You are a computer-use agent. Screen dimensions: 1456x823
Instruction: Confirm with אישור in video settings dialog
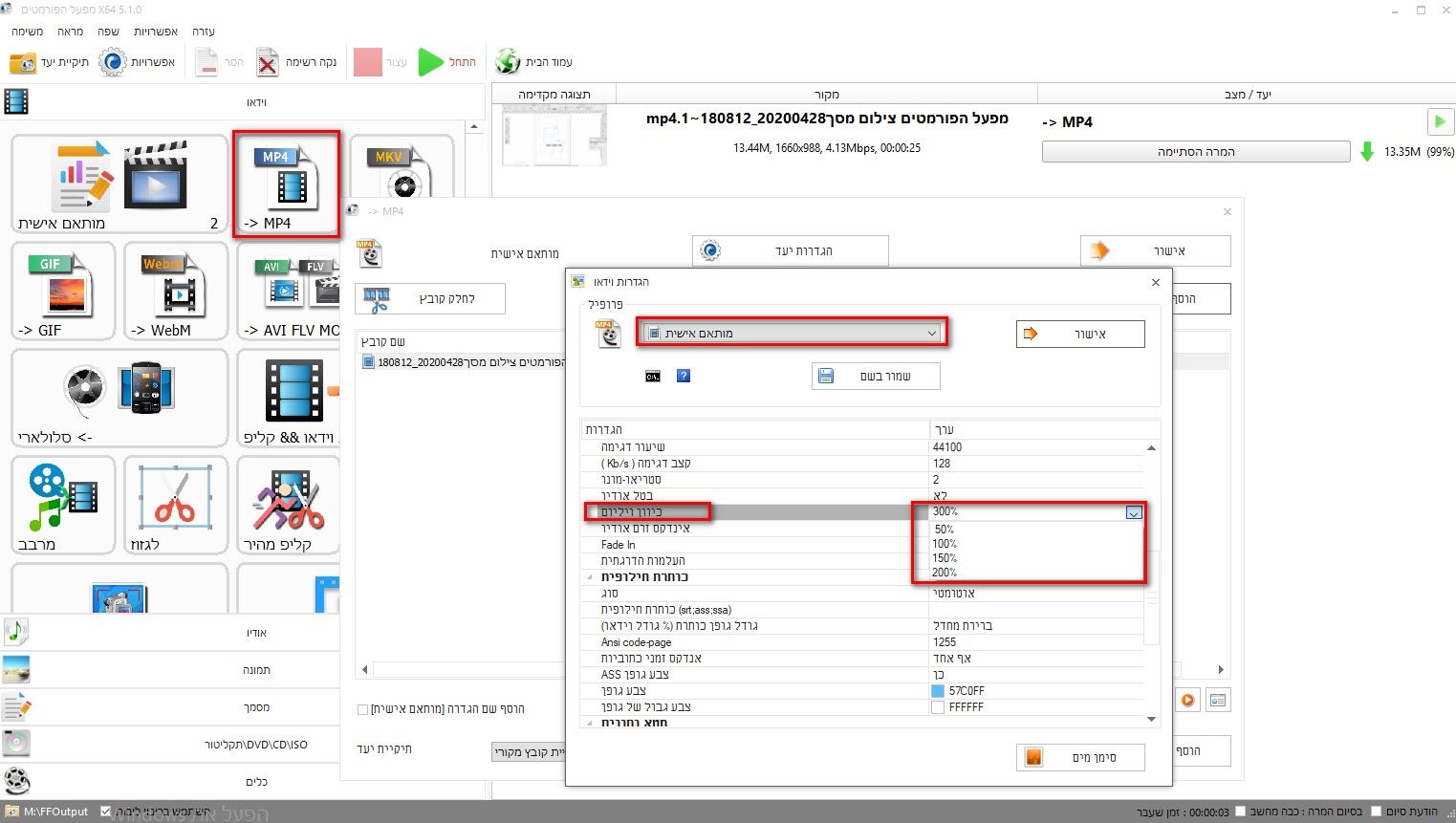tap(1080, 334)
